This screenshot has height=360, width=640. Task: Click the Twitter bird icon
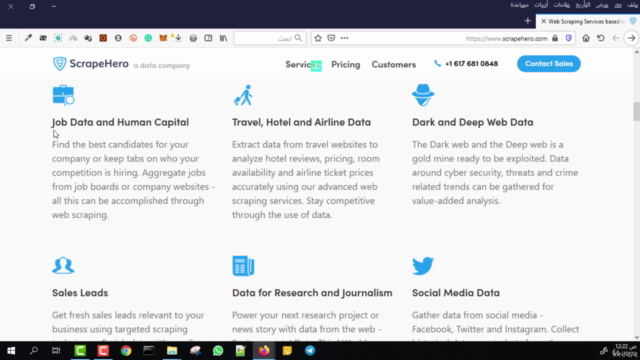point(423,266)
